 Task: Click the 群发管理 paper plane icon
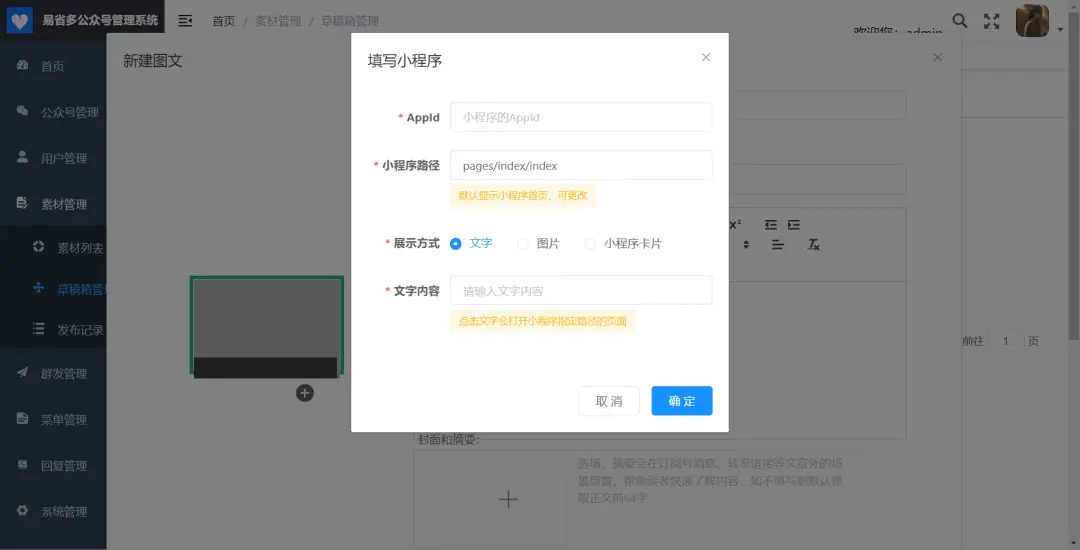tap(22, 372)
